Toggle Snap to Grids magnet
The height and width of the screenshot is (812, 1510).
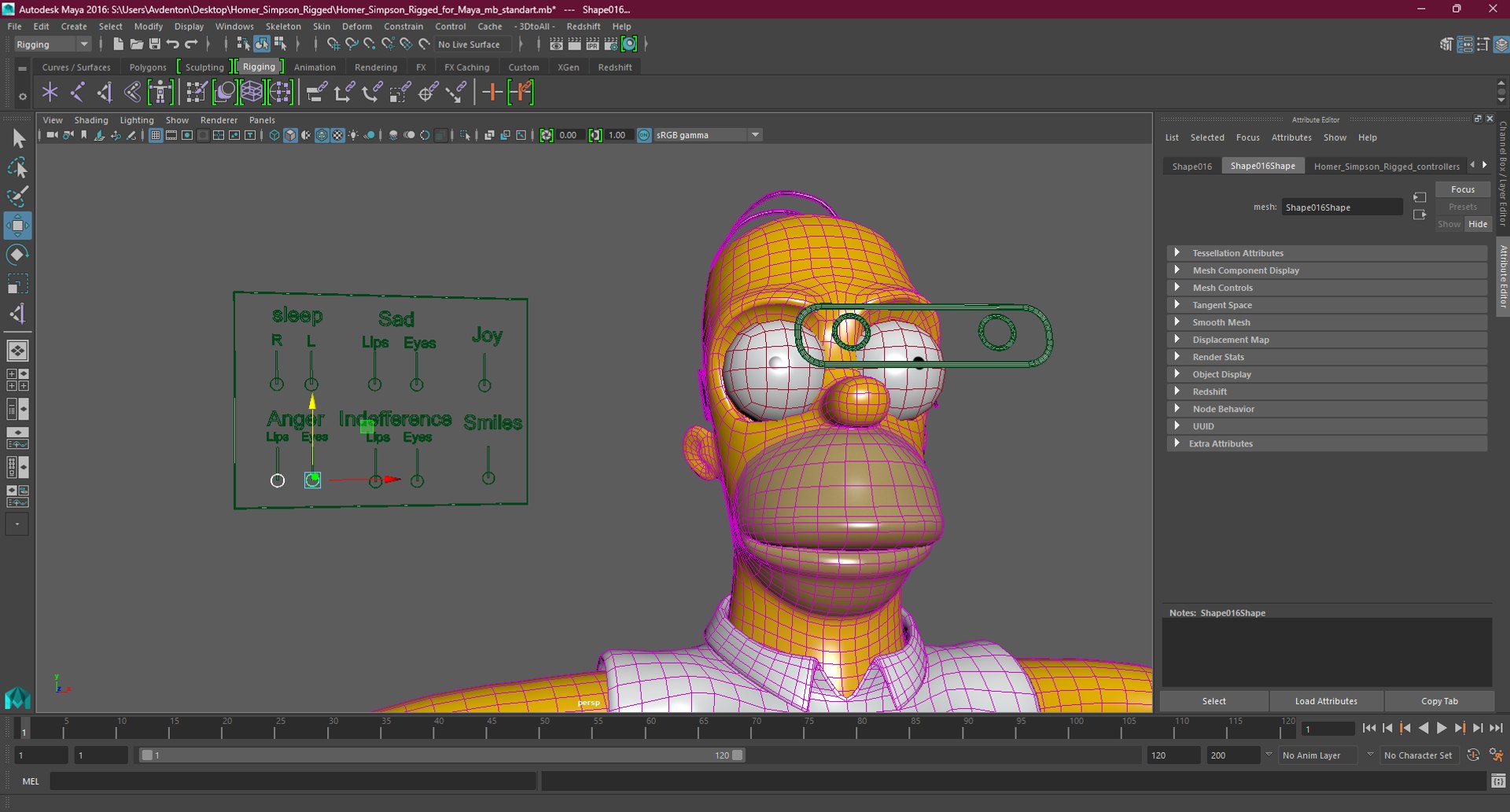tap(333, 45)
